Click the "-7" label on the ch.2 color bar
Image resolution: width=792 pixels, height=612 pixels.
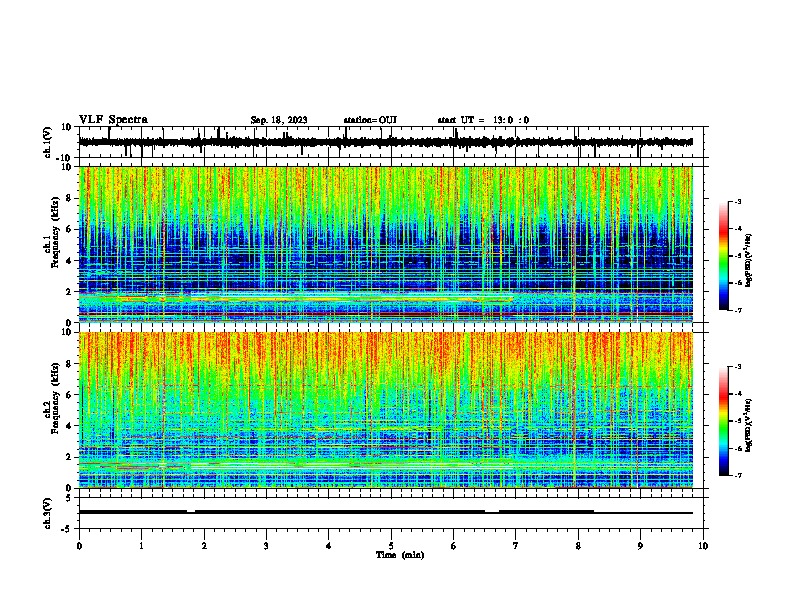click(x=737, y=475)
